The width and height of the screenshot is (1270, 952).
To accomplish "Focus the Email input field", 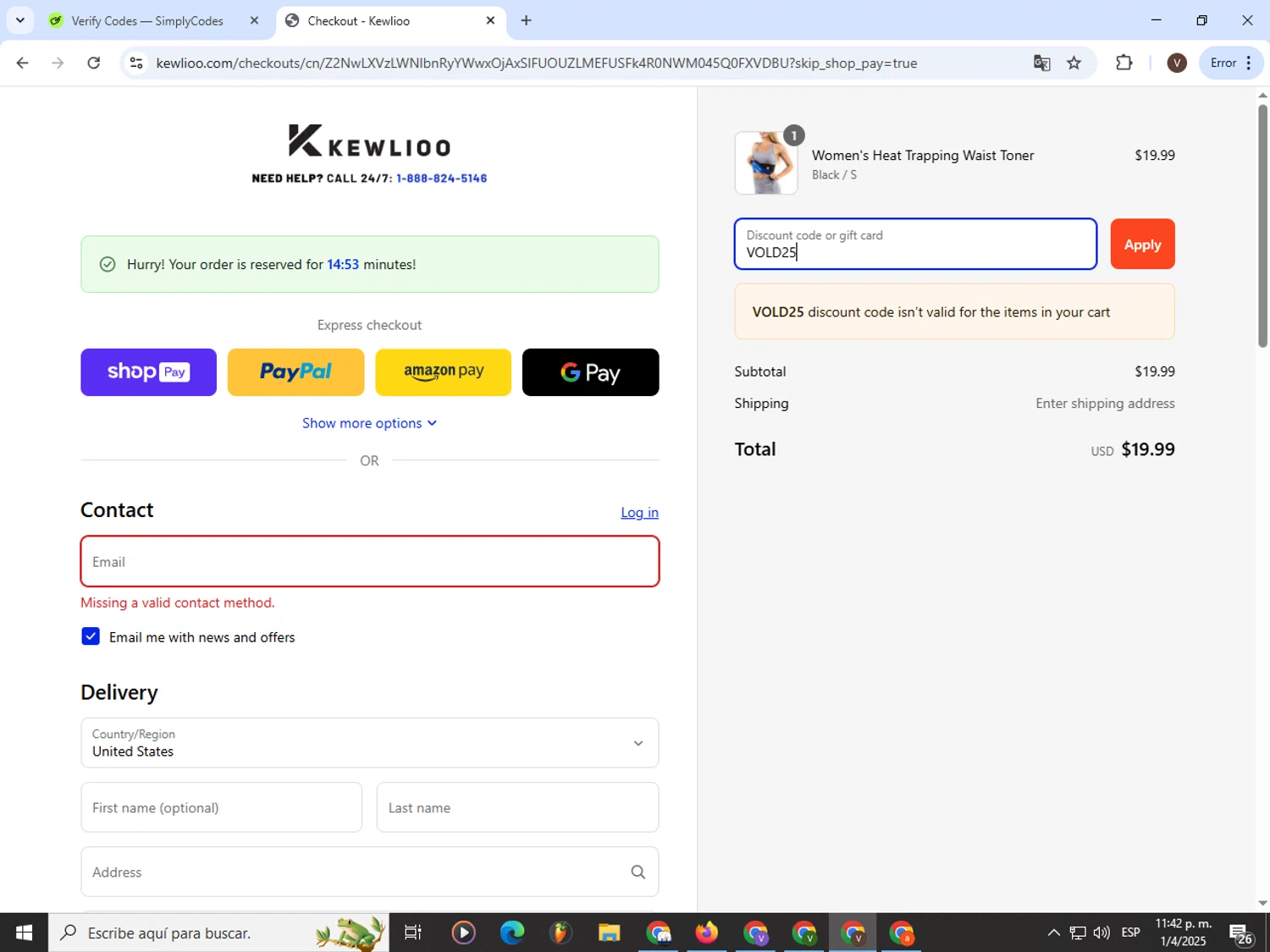I will click(x=370, y=561).
